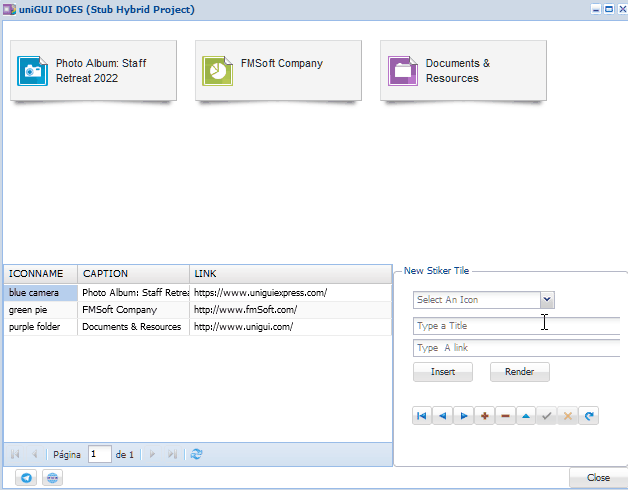Click the green pie chart icon
The height and width of the screenshot is (490, 628).
[x=217, y=71]
